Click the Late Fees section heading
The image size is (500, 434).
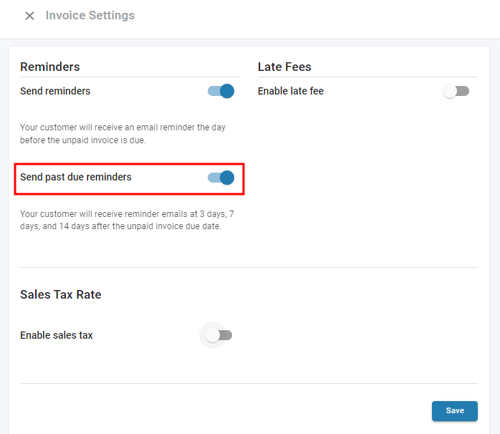click(x=284, y=67)
